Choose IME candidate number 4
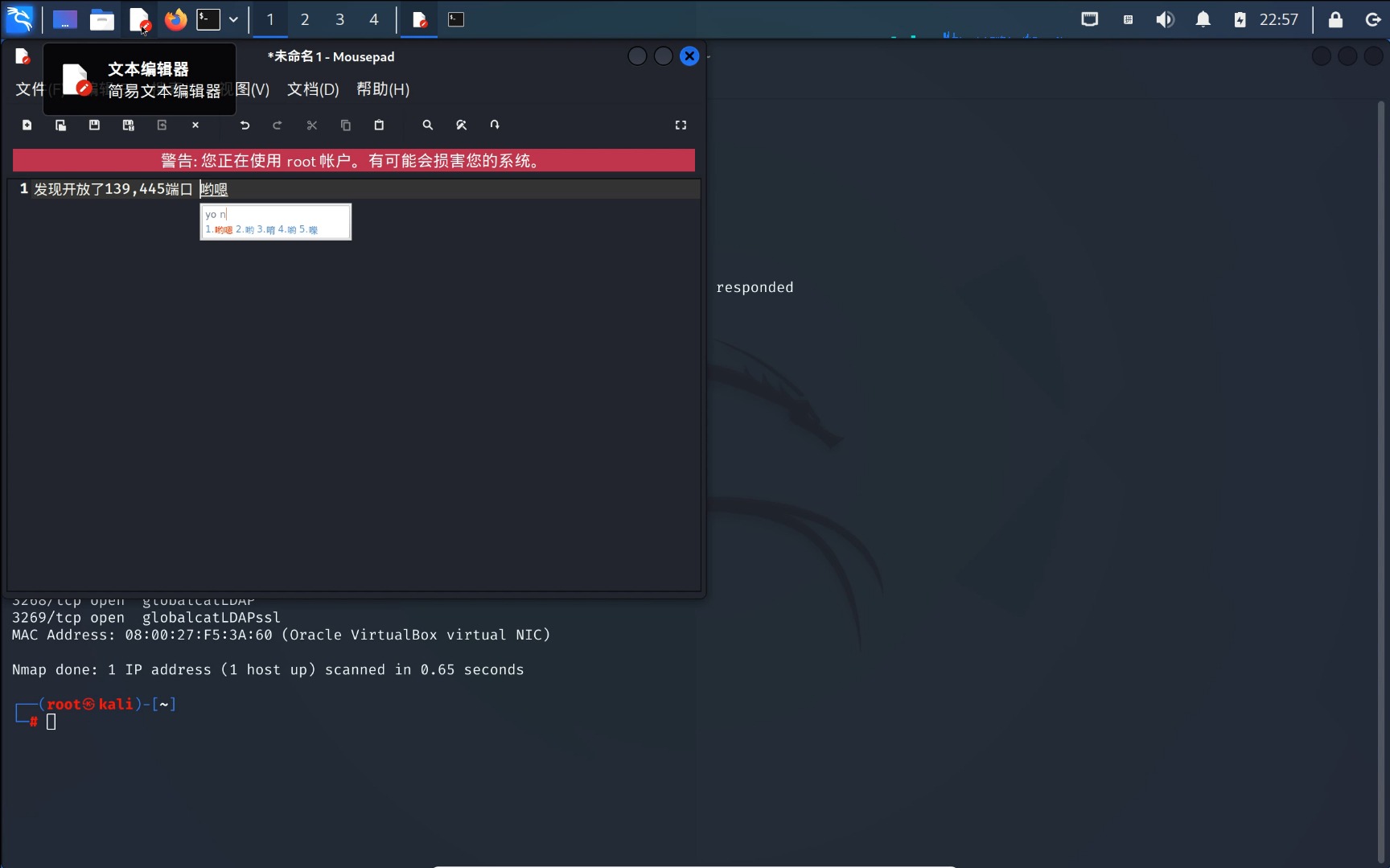The height and width of the screenshot is (868, 1390). (287, 230)
